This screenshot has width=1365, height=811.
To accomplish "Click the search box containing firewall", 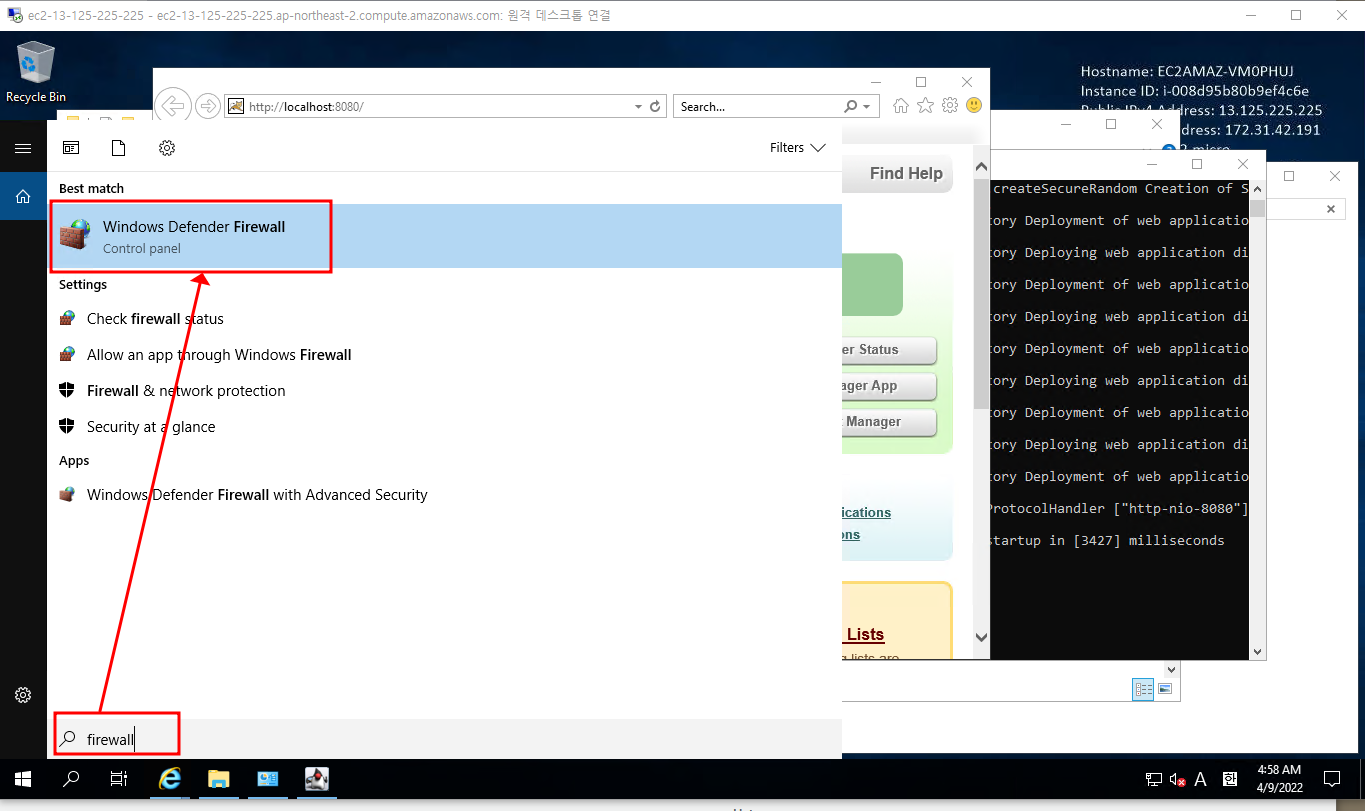I will (x=445, y=739).
